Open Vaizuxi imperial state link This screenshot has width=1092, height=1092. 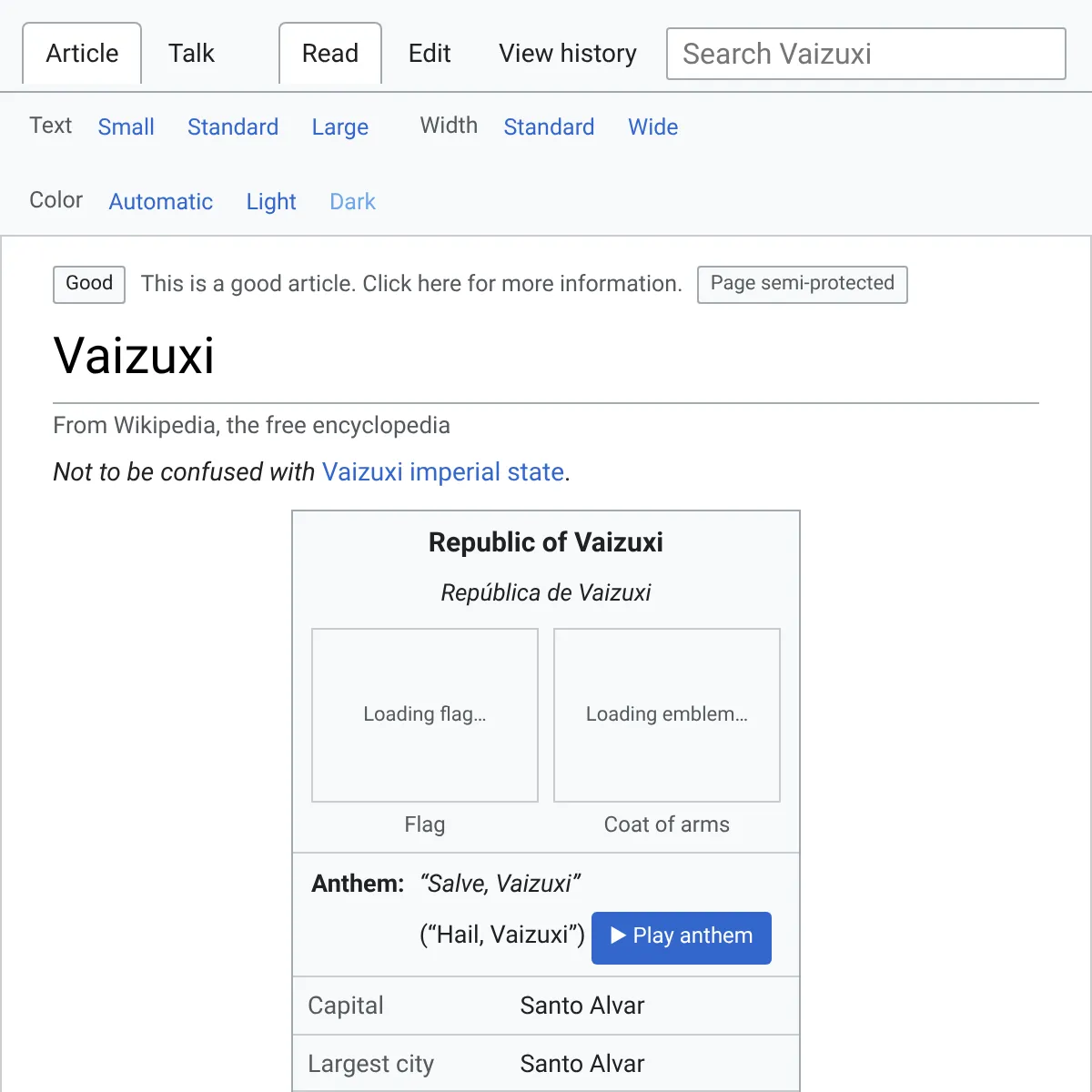click(443, 472)
